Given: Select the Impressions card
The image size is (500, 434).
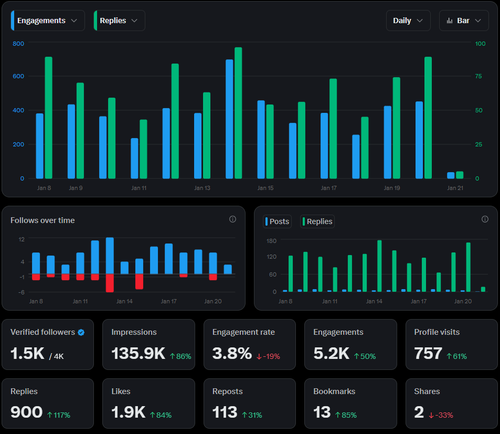Looking at the screenshot, I should [149, 344].
